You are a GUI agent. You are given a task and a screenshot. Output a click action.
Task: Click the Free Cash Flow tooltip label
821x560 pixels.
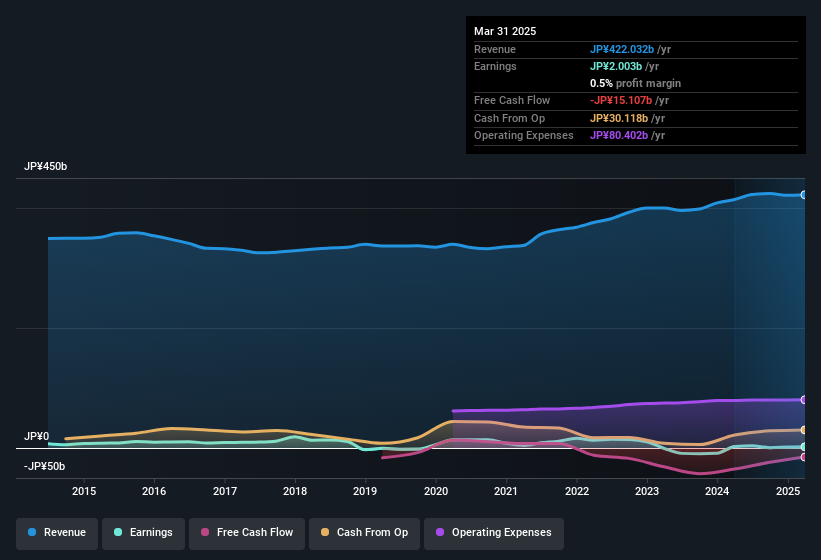pyautogui.click(x=512, y=100)
